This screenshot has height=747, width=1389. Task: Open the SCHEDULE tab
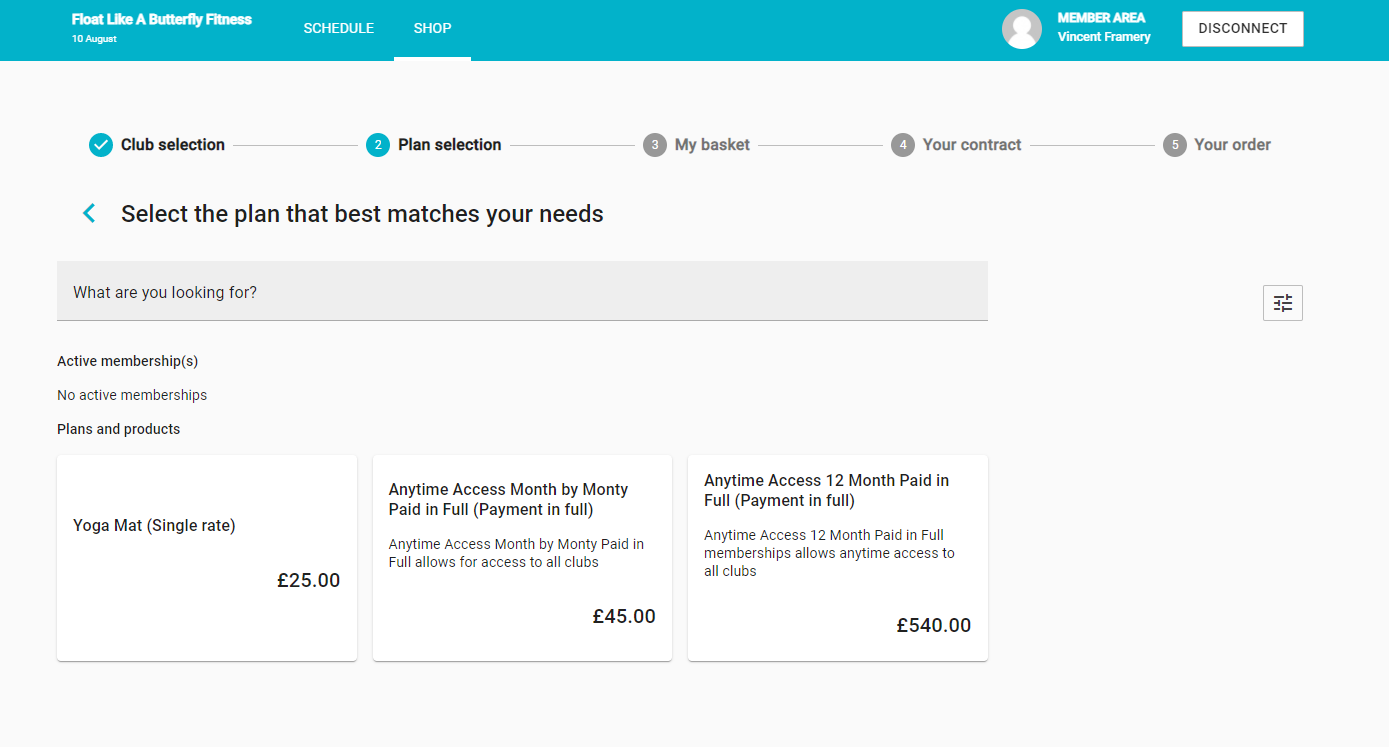pos(338,29)
